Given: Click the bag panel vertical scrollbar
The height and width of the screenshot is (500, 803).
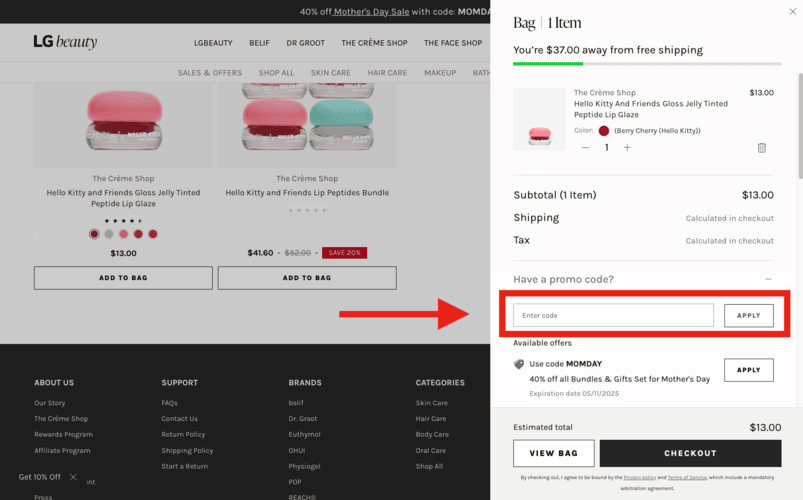Looking at the screenshot, I should coord(800,126).
